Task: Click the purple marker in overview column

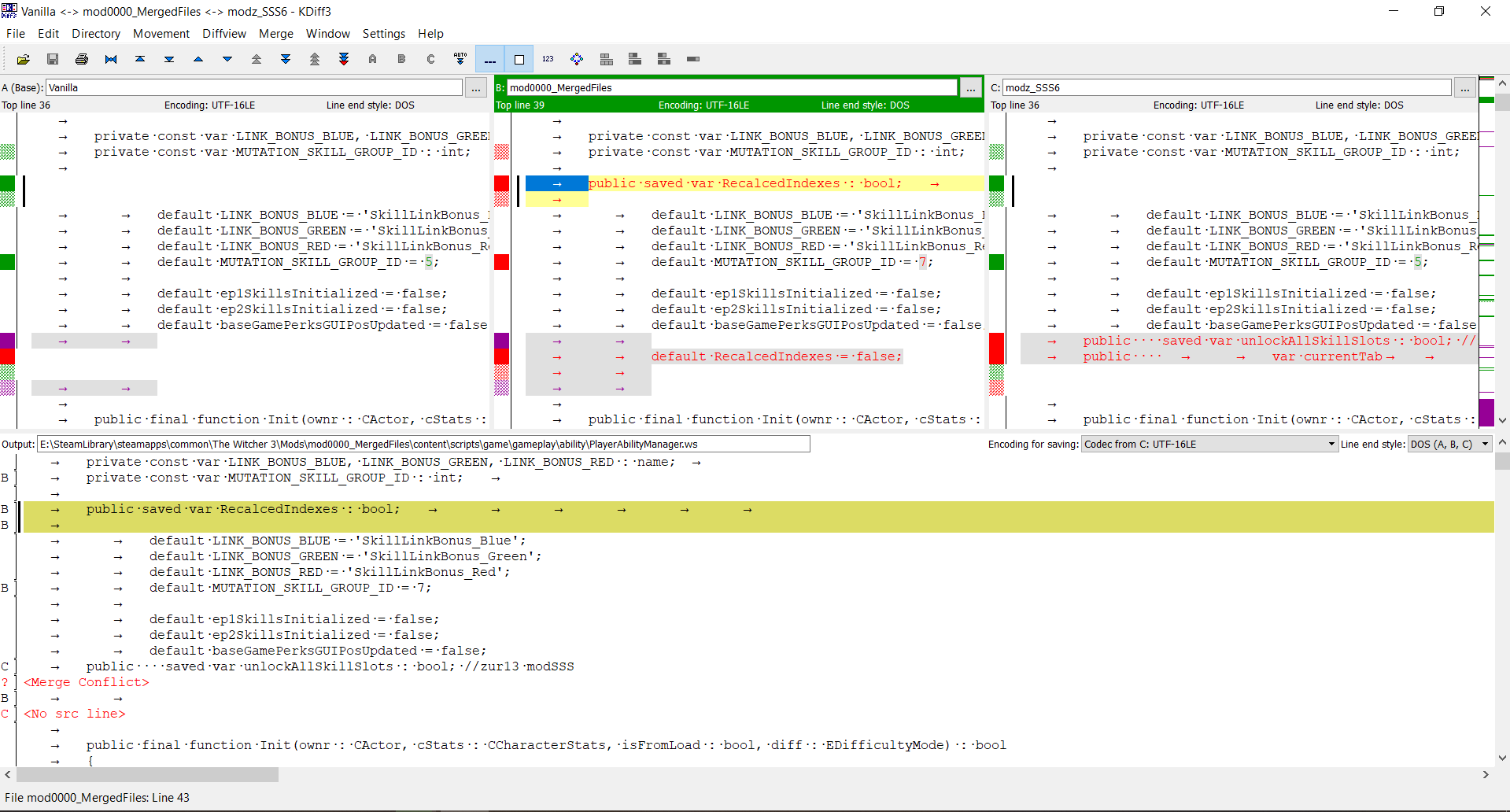Action: (x=1486, y=412)
